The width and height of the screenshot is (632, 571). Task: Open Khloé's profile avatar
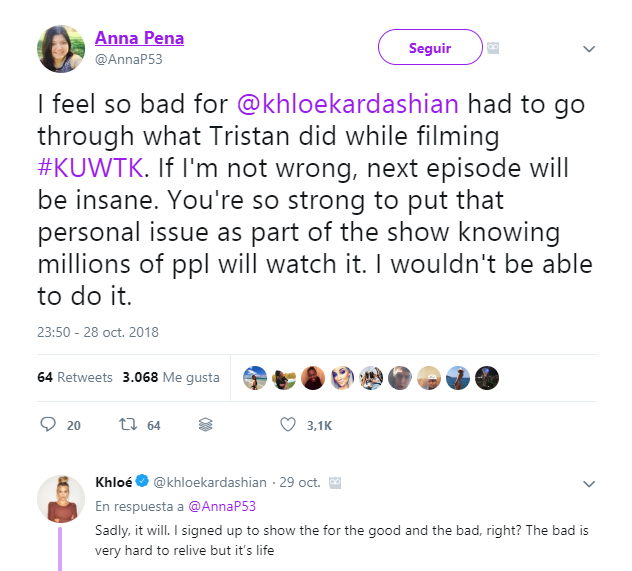pyautogui.click(x=60, y=497)
